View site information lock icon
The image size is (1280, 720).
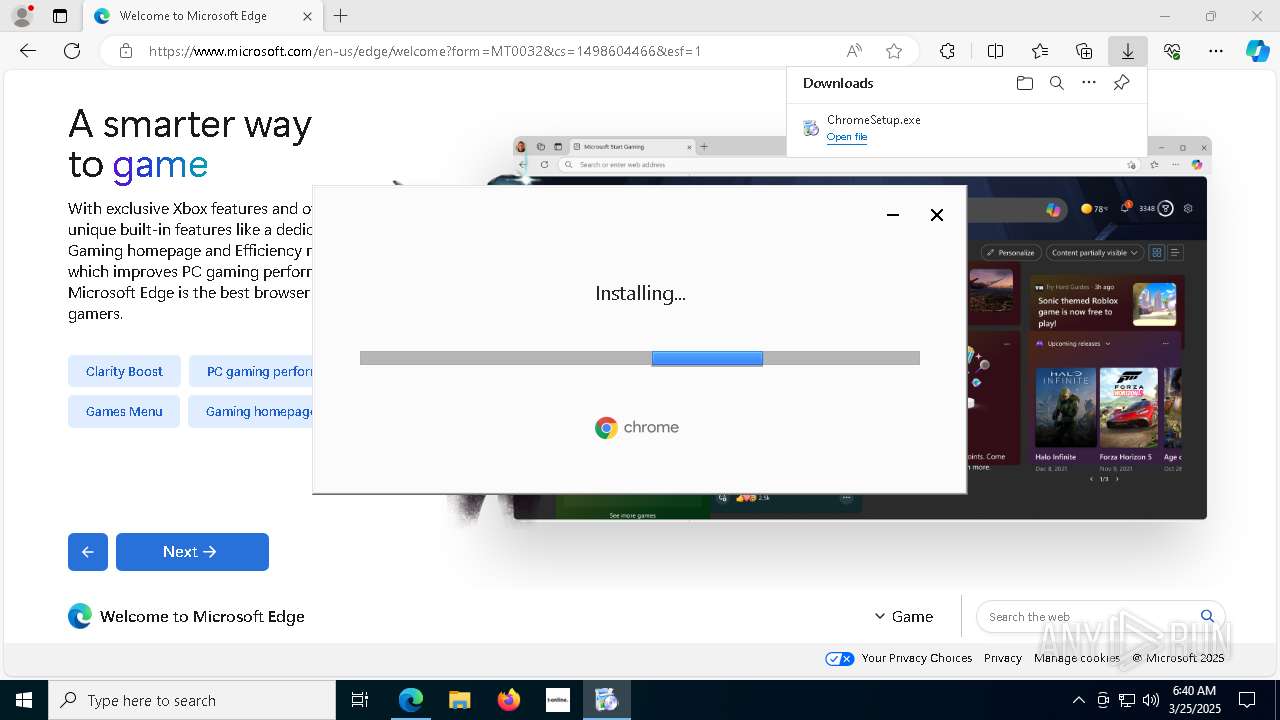click(x=125, y=51)
